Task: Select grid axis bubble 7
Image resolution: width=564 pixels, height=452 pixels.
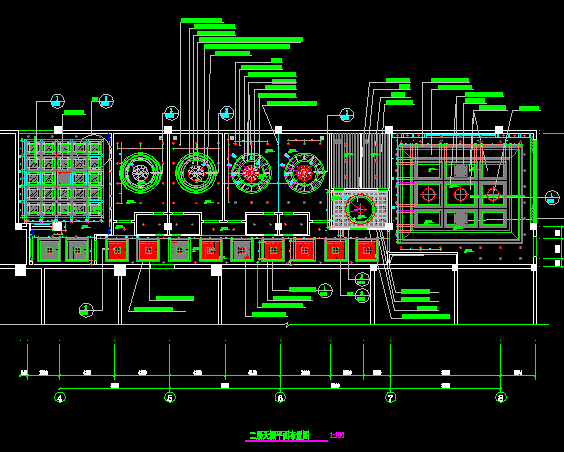Action: 391,398
